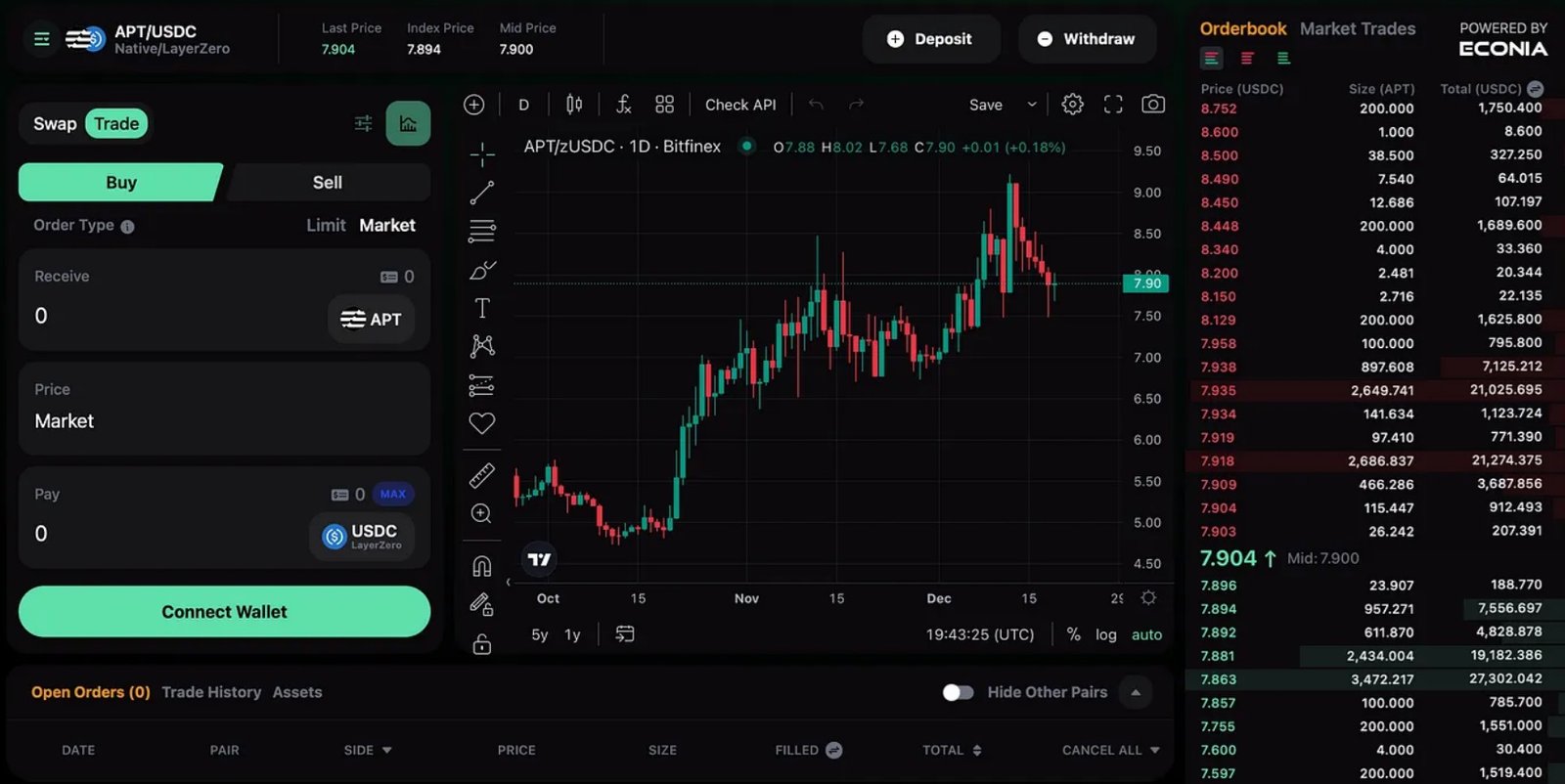Image resolution: width=1565 pixels, height=784 pixels.
Task: Show Order Type info tooltip
Action: pyautogui.click(x=127, y=227)
